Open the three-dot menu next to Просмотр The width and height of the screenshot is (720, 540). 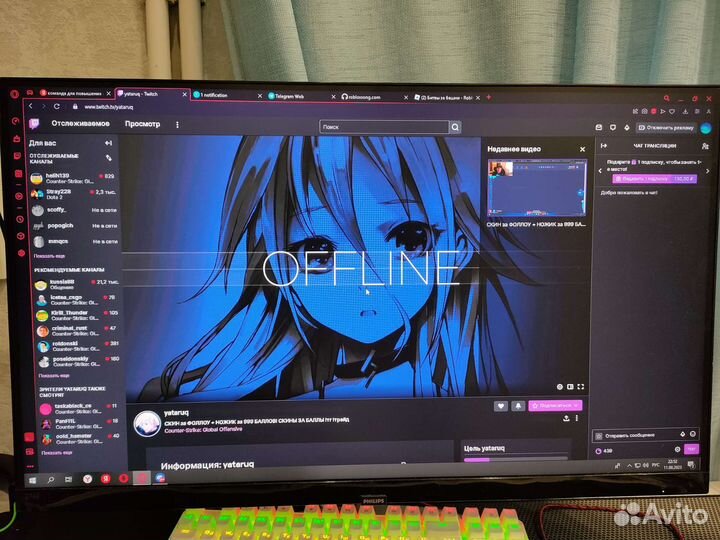pos(177,124)
